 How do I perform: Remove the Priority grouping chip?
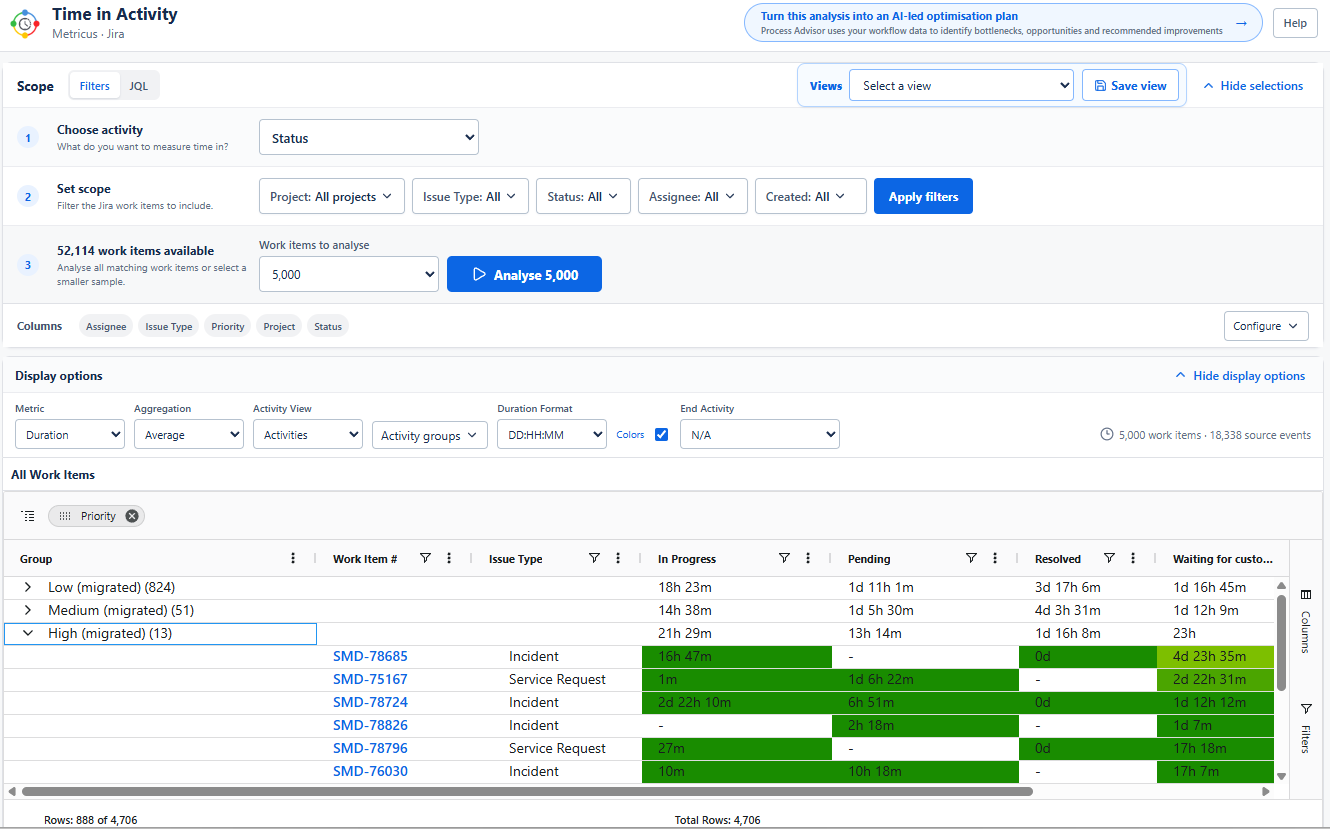point(132,516)
